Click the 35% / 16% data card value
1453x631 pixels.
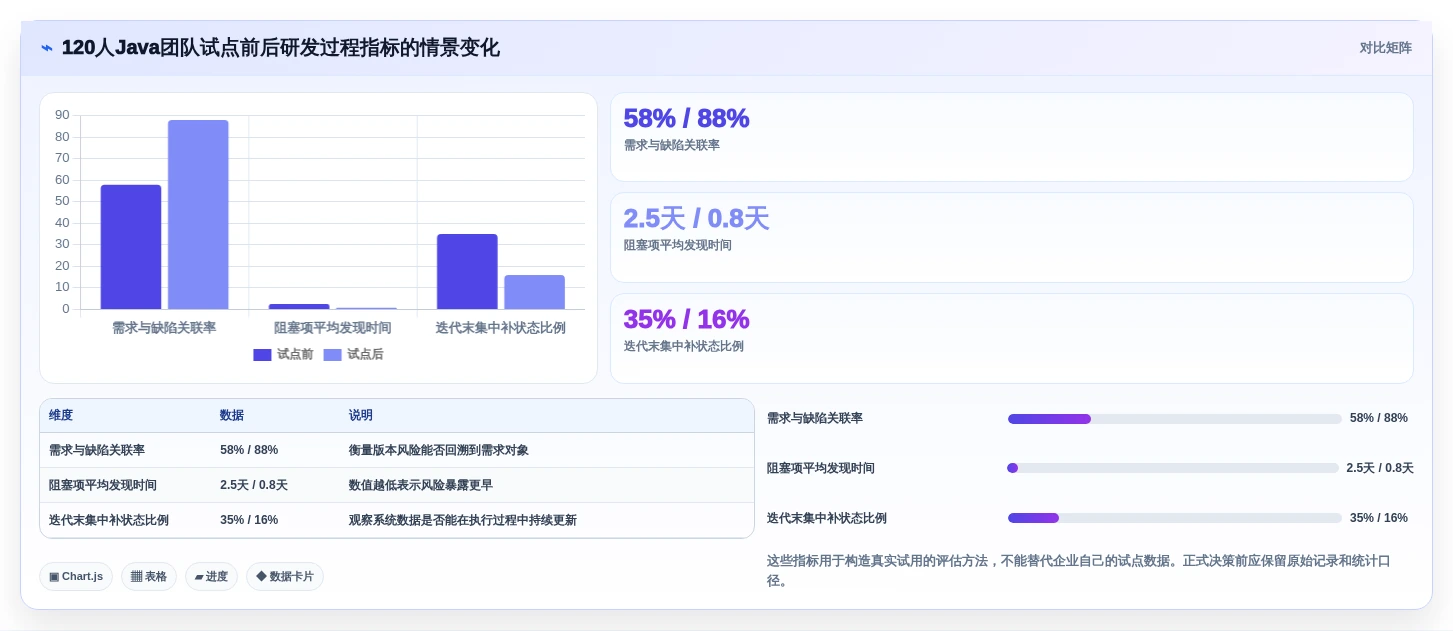(686, 319)
